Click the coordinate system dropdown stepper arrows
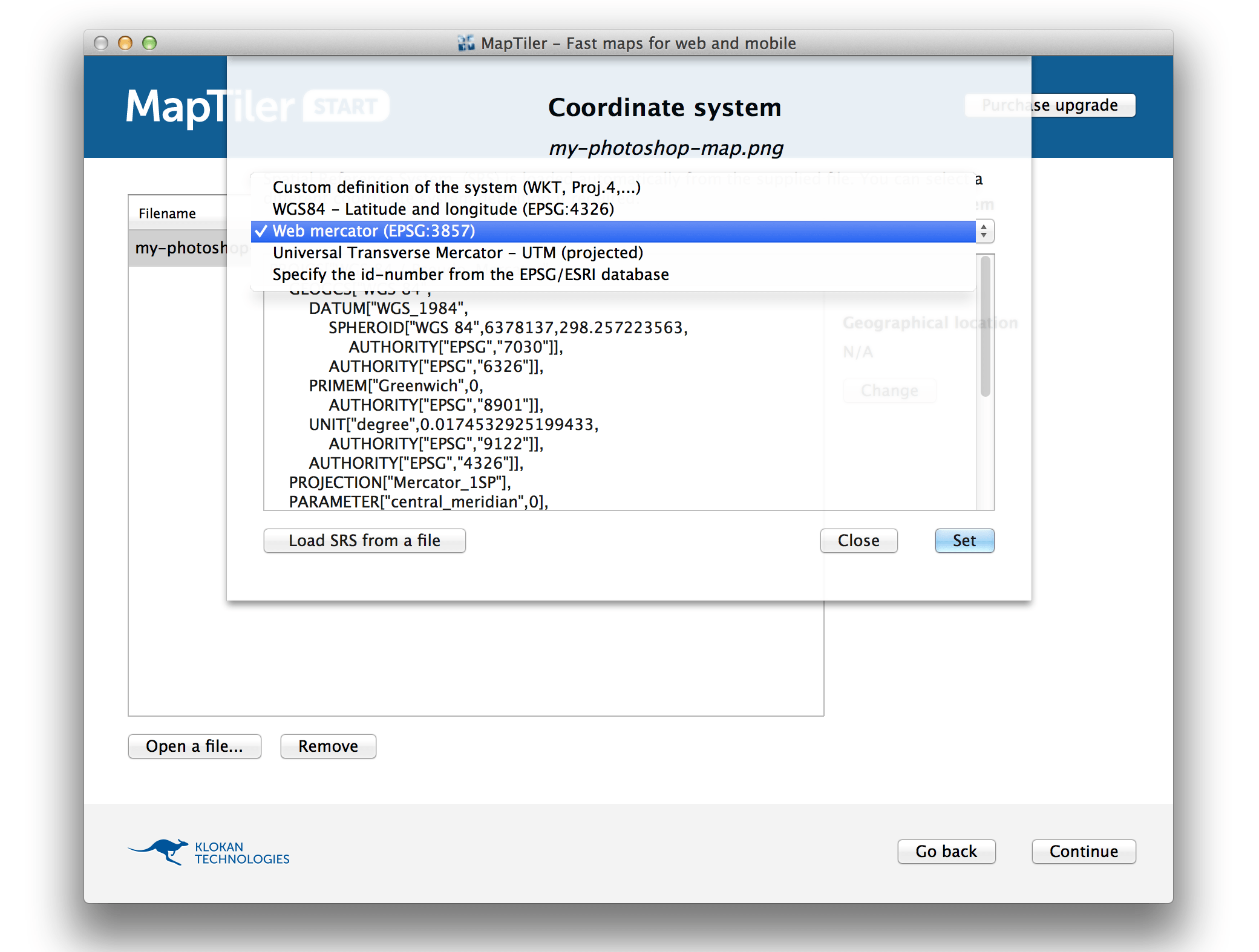The height and width of the screenshot is (952, 1259). [x=984, y=231]
